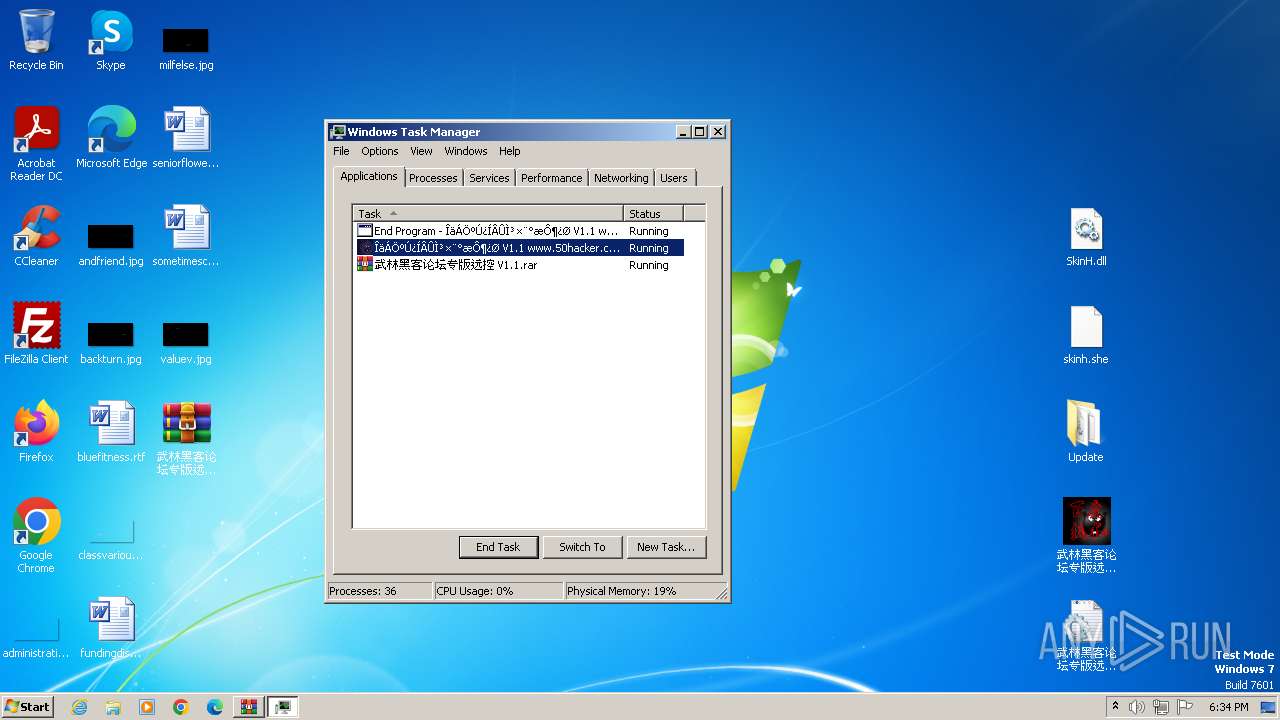Open the Help menu in Task Manager
1280x720 pixels.
tap(510, 151)
